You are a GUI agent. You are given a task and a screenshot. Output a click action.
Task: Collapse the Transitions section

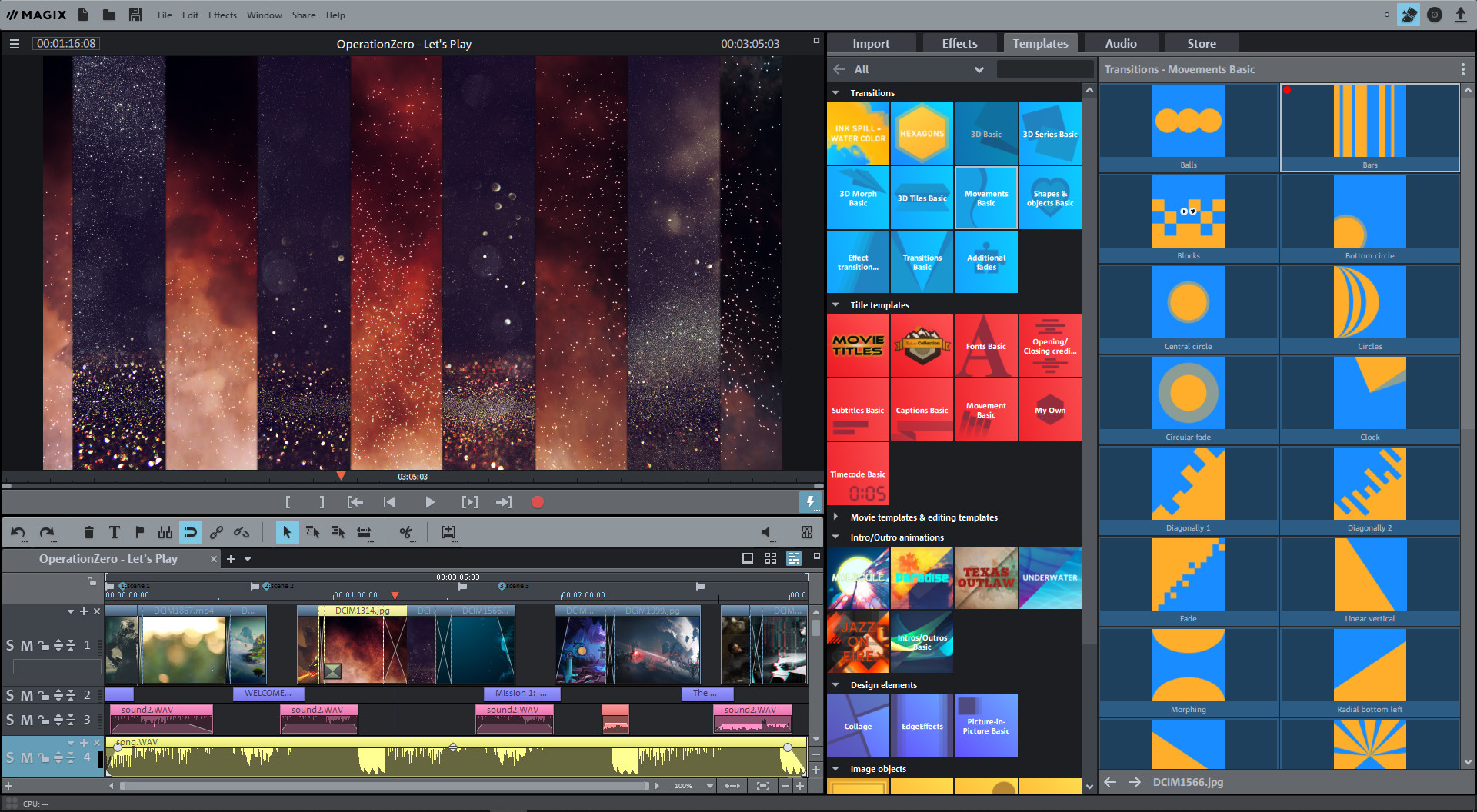(836, 92)
